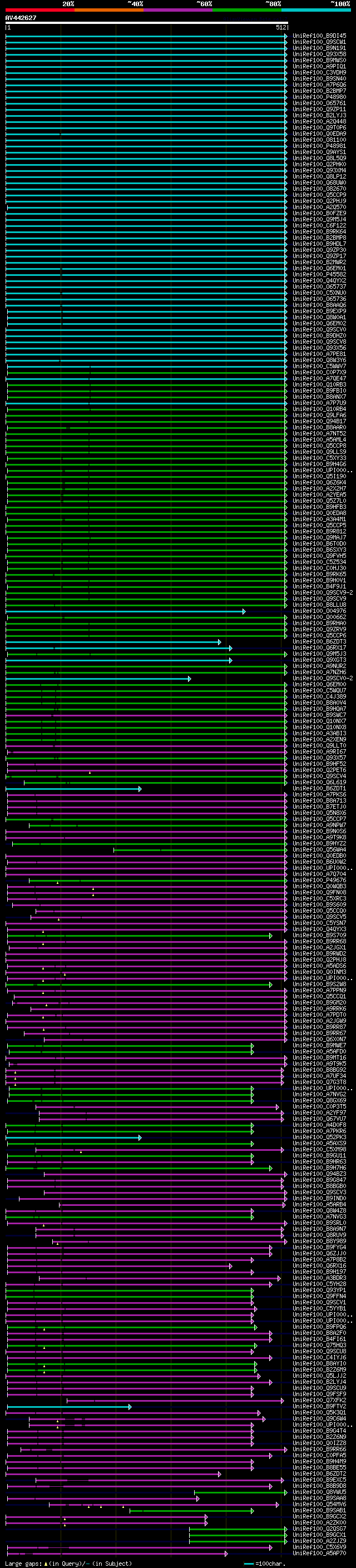Click the UniRef100_C0PFA5 label
Image resolution: width=356 pixels, height=1568 pixels.
pyautogui.click(x=319, y=1456)
